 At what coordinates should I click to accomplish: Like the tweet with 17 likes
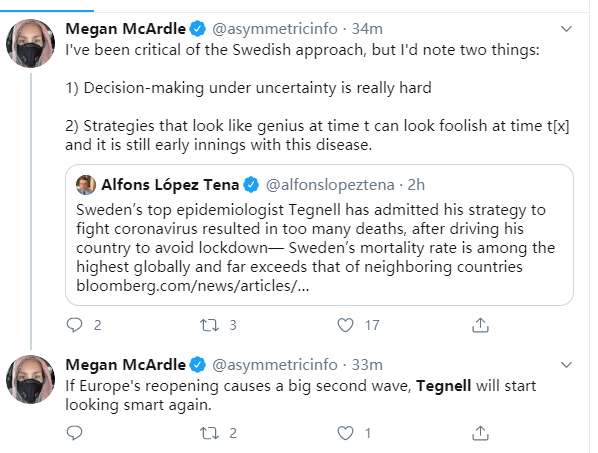pyautogui.click(x=346, y=325)
